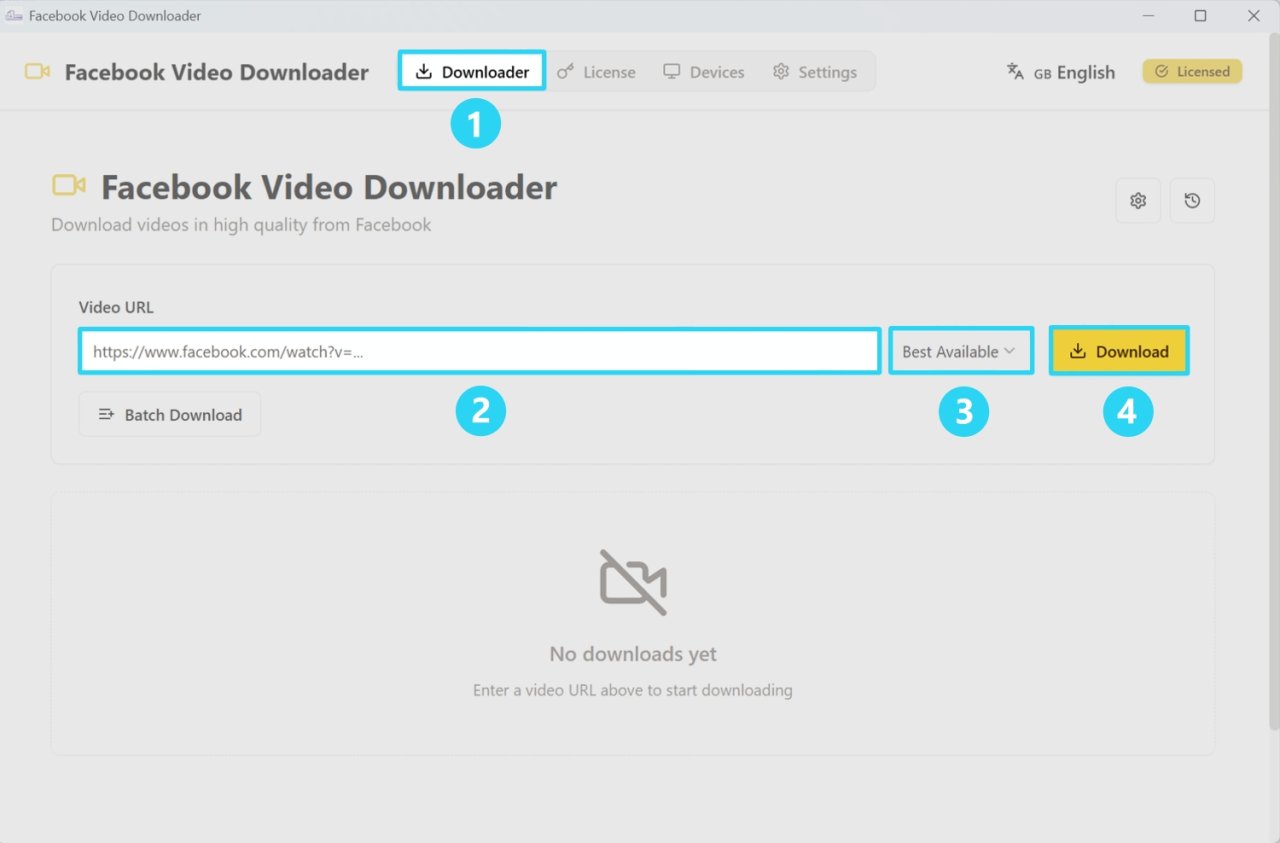1280x843 pixels.
Task: Click the monitor icon on the Devices tab
Action: tap(671, 71)
